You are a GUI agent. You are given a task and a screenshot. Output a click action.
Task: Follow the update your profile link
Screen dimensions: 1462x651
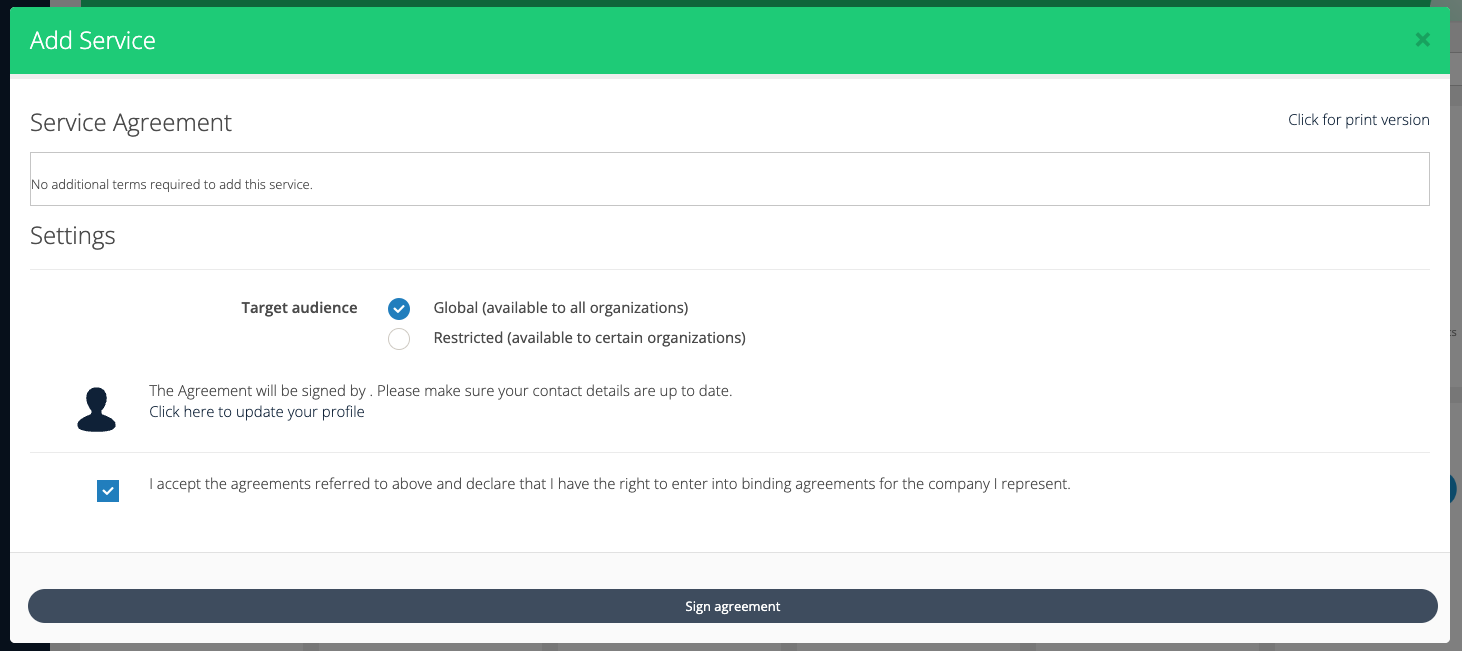[x=257, y=412]
